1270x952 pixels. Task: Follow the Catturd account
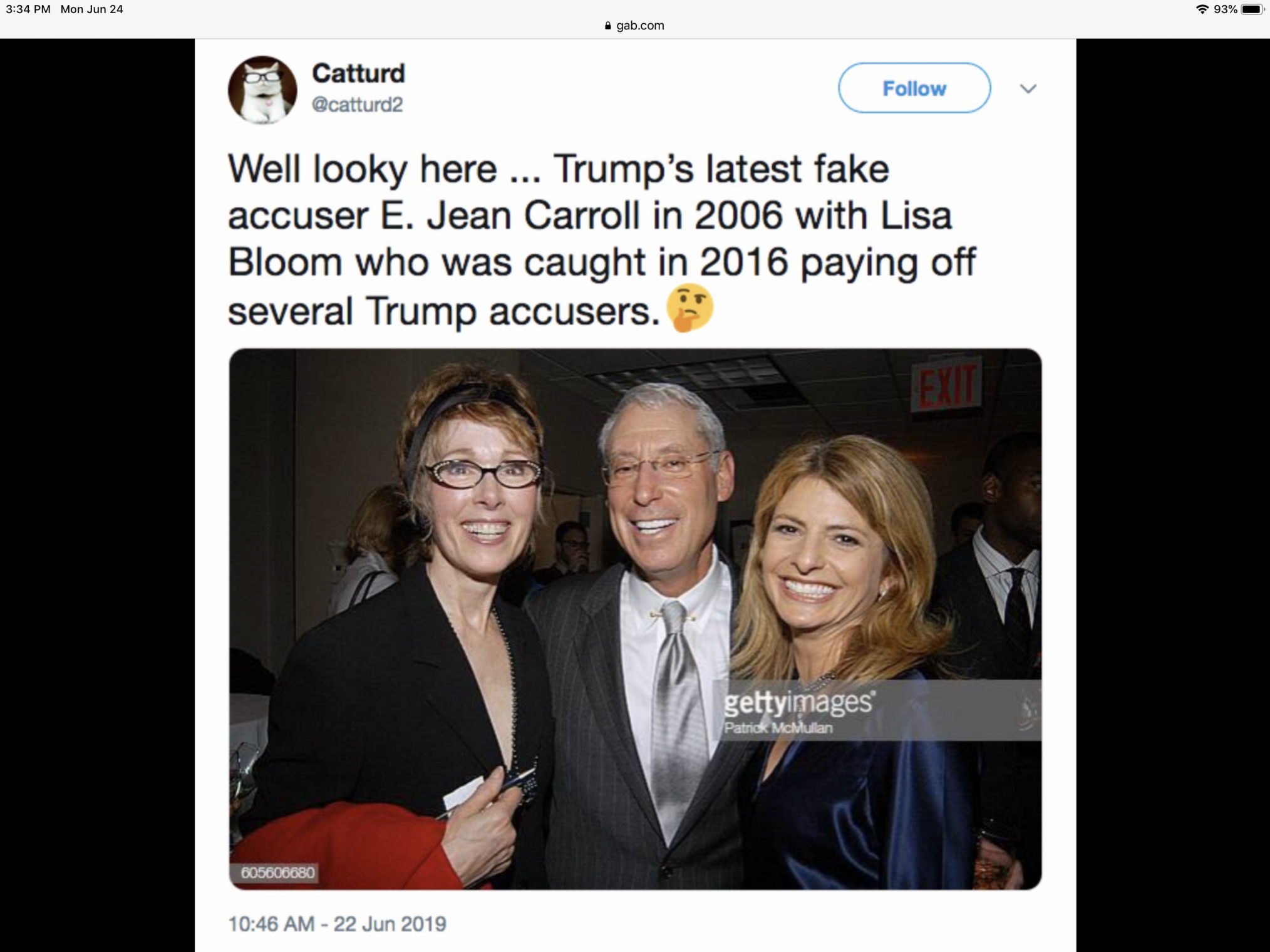[x=914, y=88]
